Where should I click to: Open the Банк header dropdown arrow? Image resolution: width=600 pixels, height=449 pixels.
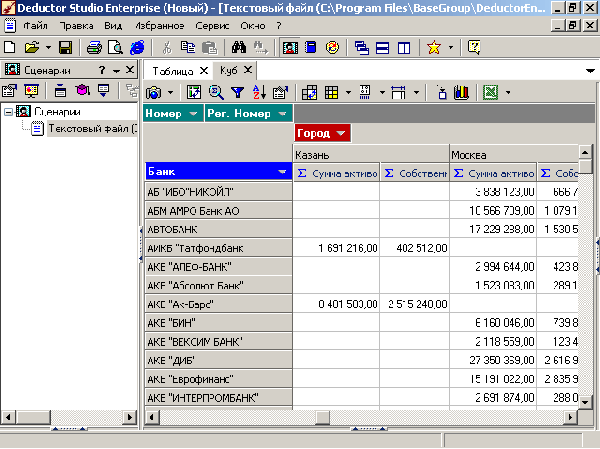283,172
